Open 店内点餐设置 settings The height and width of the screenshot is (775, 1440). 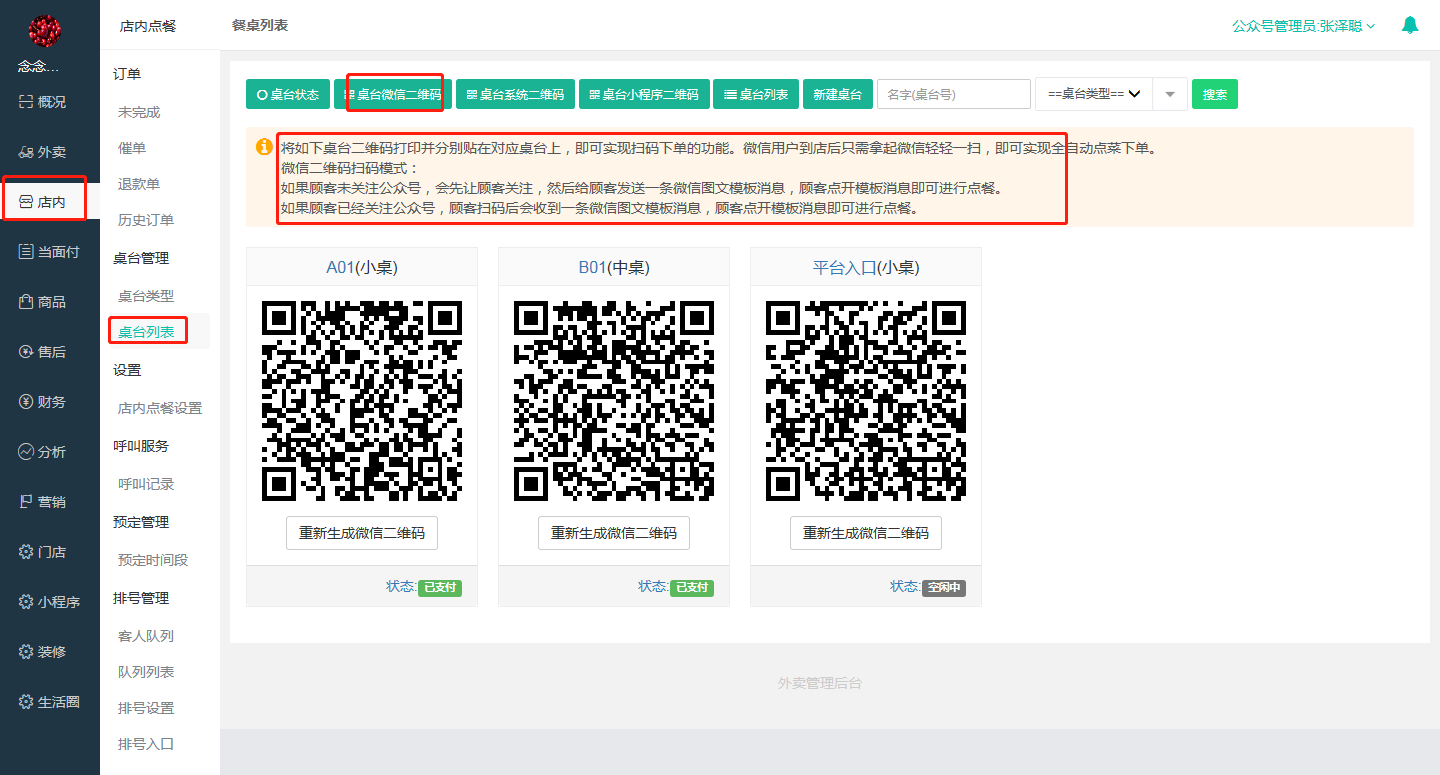(x=160, y=408)
